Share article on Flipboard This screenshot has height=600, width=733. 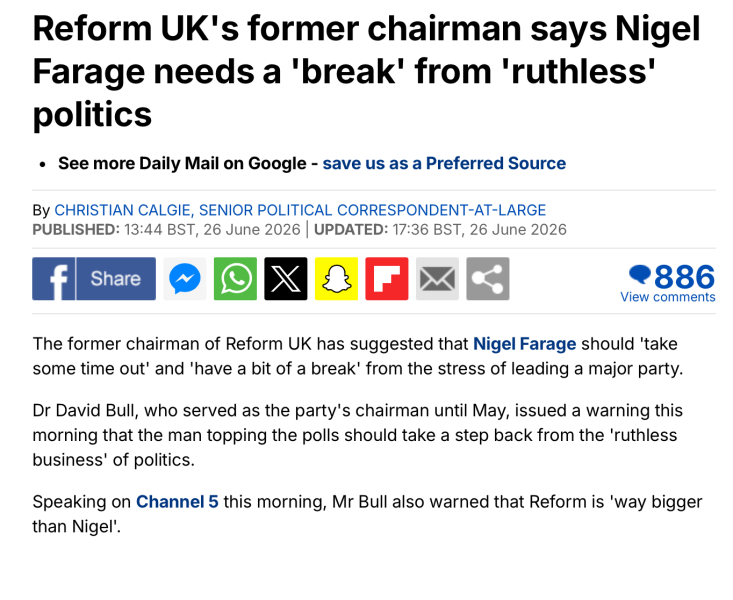point(387,279)
